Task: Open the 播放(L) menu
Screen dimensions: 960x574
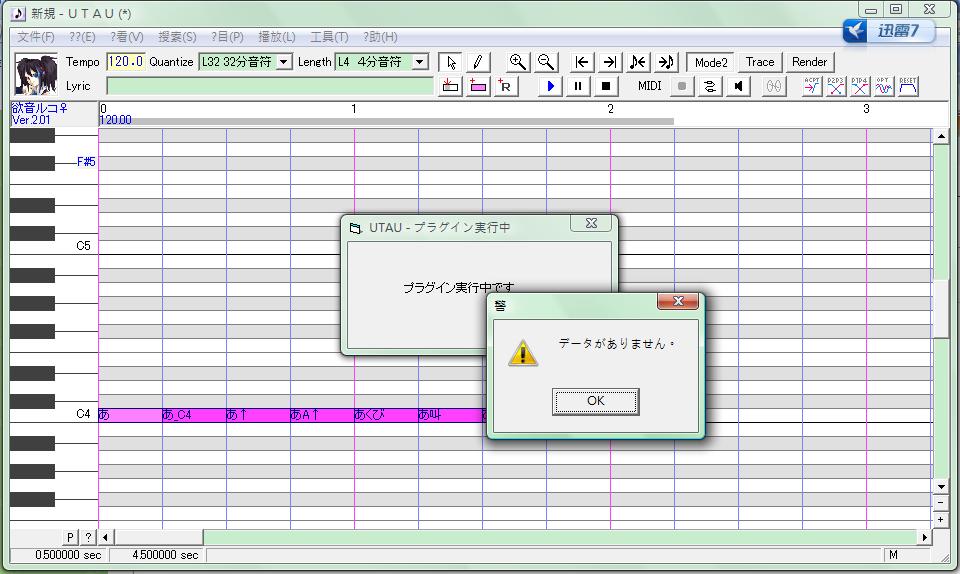Action: [277, 37]
